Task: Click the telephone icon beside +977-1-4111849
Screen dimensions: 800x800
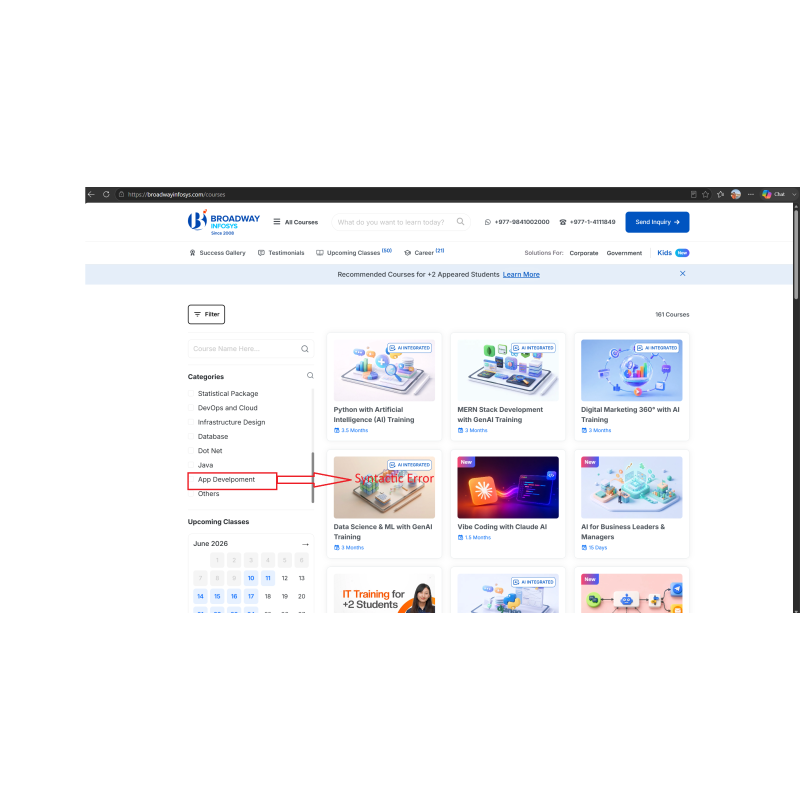Action: [563, 222]
